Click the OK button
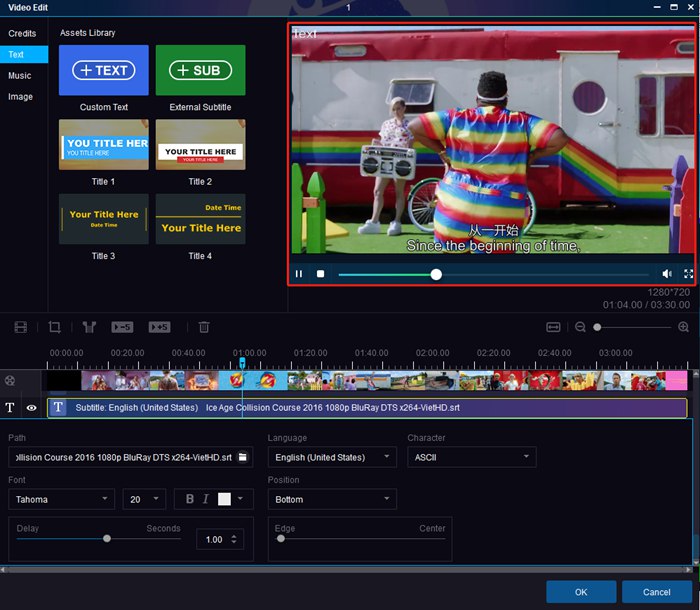The height and width of the screenshot is (610, 700). (581, 592)
